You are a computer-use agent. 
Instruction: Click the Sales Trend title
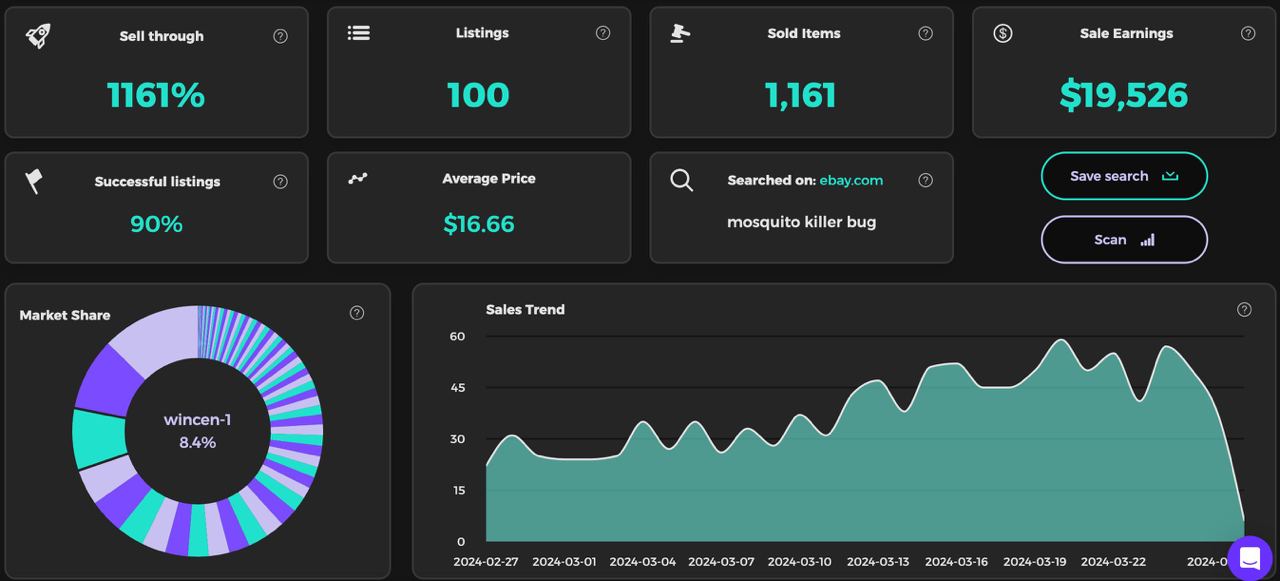pos(525,310)
